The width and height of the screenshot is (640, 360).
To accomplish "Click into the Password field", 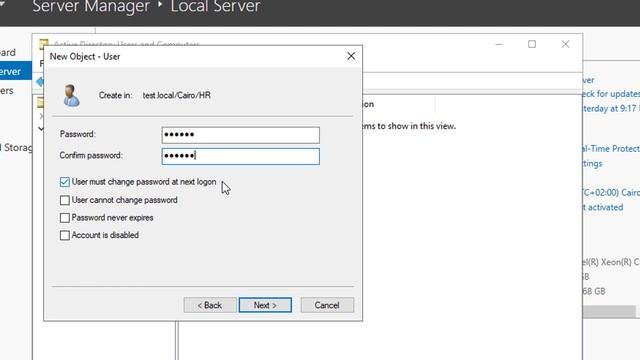I will 240,135.
